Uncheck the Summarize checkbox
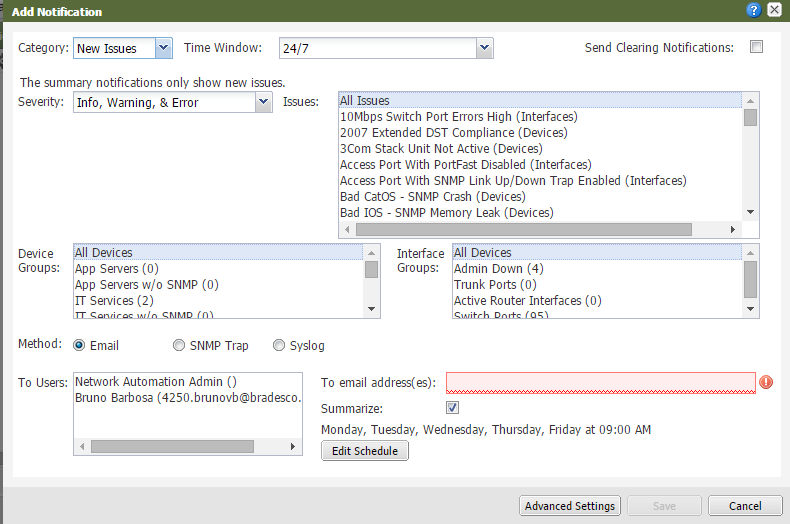 [452, 408]
